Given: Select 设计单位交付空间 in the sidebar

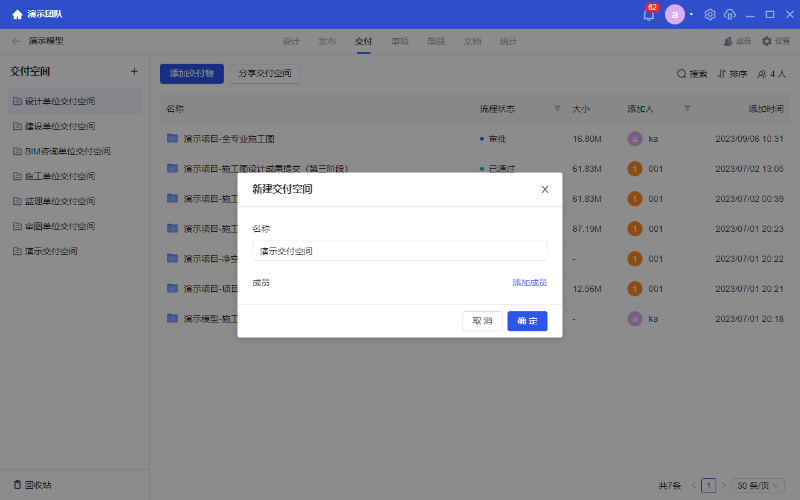Looking at the screenshot, I should click(74, 101).
